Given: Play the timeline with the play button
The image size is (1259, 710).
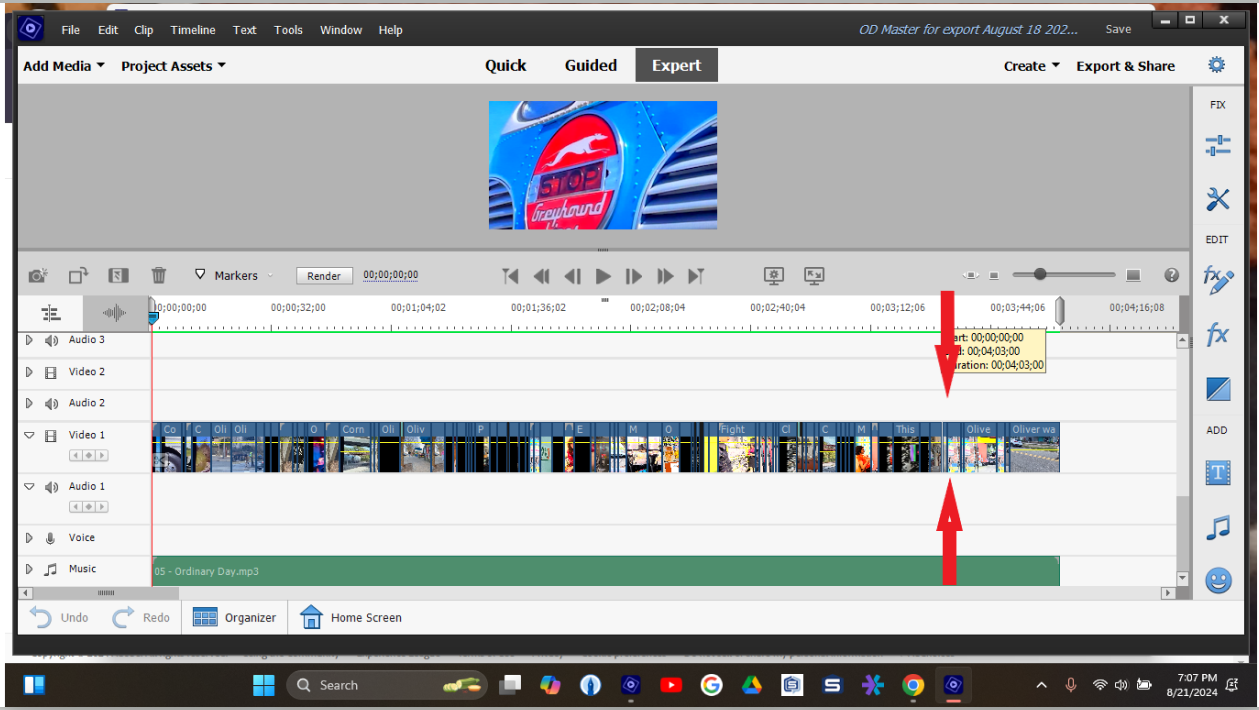Looking at the screenshot, I should tap(602, 276).
